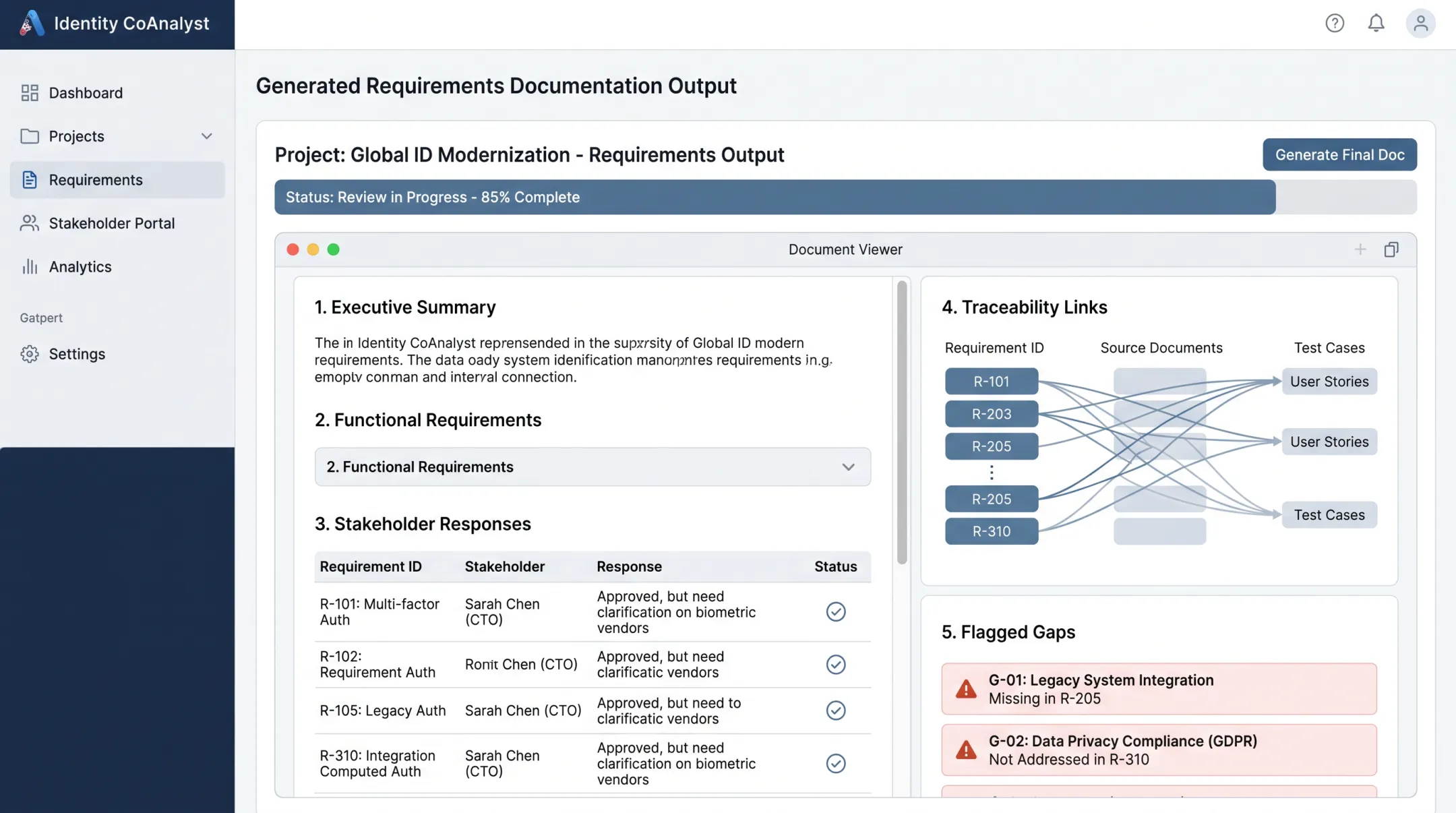Click the status check icon for R-105

click(x=836, y=711)
